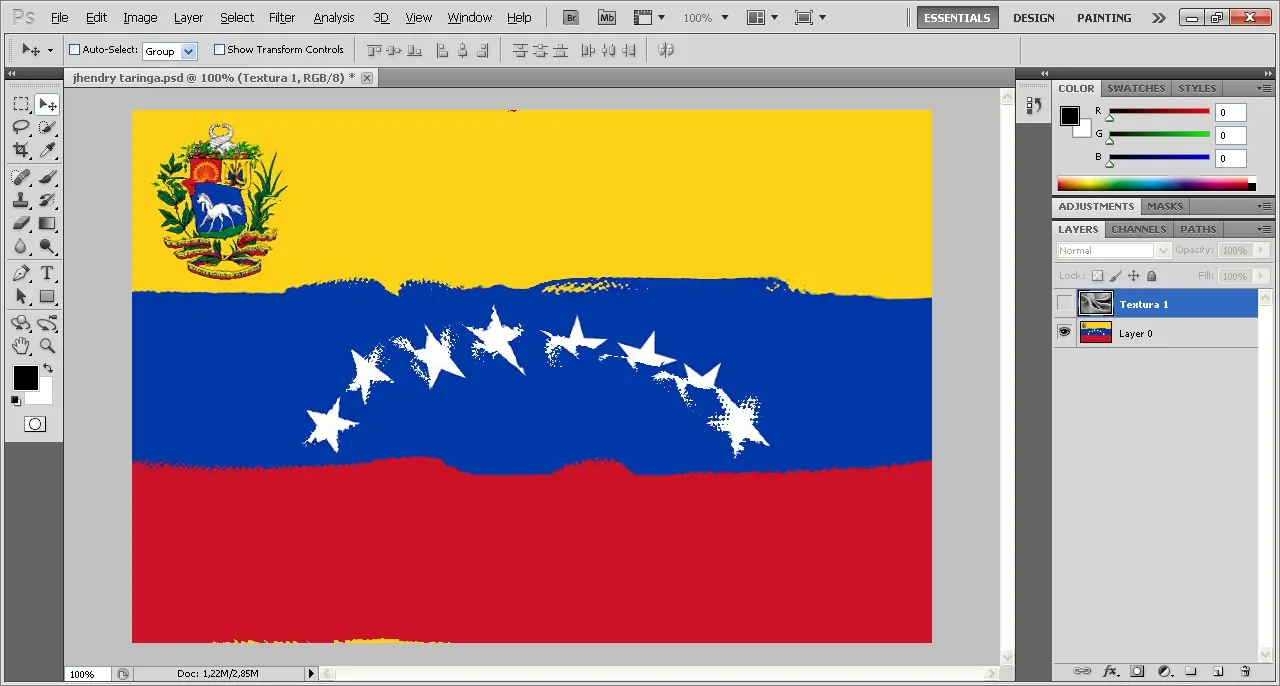Image resolution: width=1280 pixels, height=686 pixels.
Task: Toggle lock image pixels brush icon
Action: tap(1115, 276)
